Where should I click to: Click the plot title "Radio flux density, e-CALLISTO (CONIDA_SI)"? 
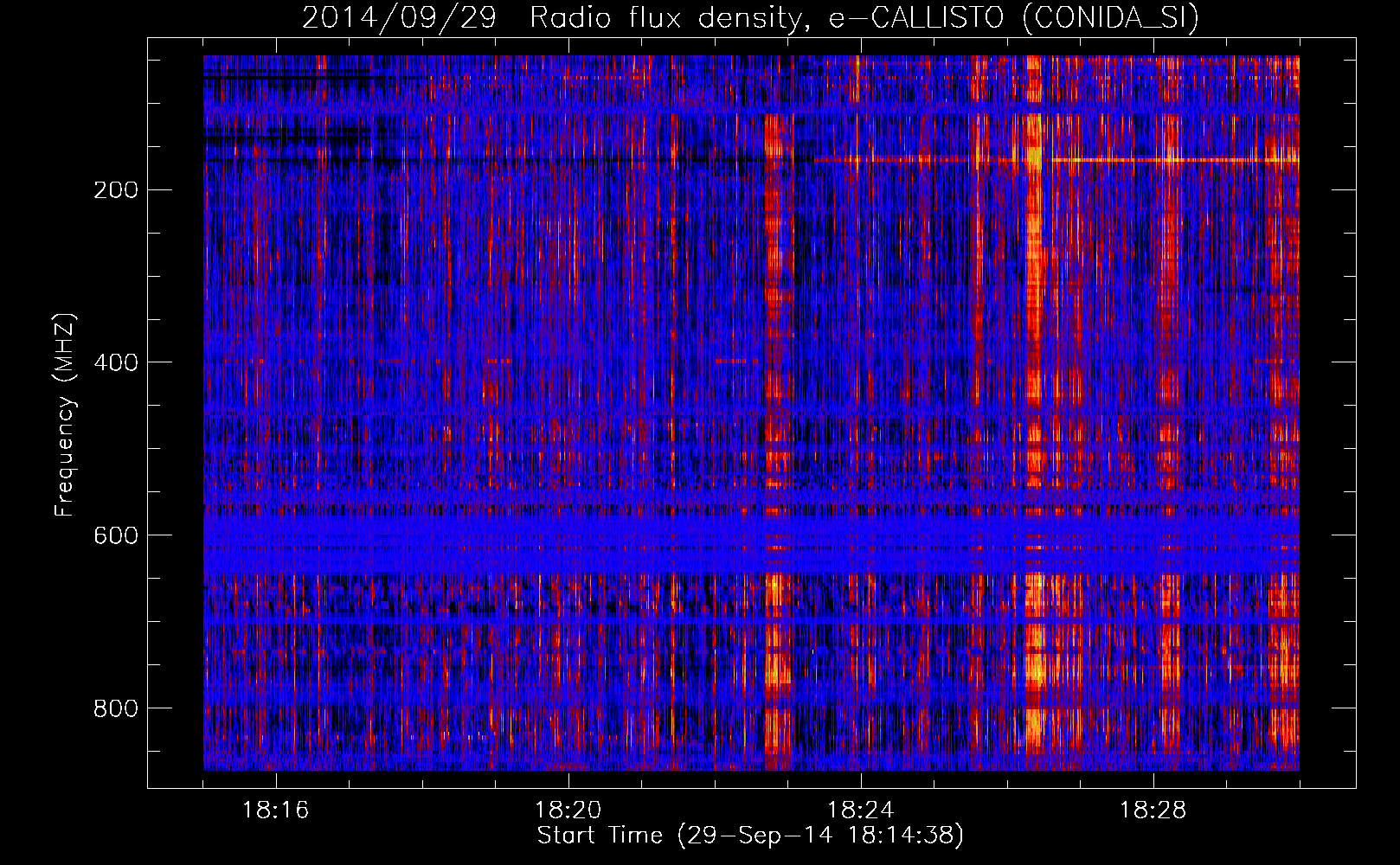tap(864, 17)
